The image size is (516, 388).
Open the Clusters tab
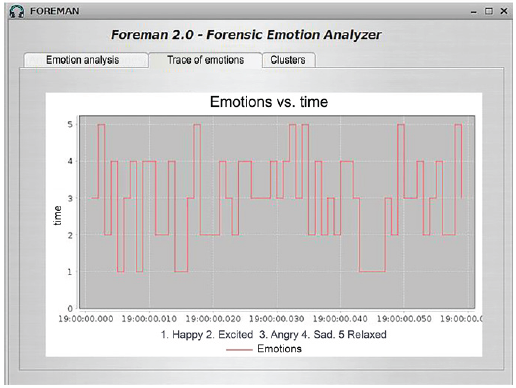click(x=289, y=60)
